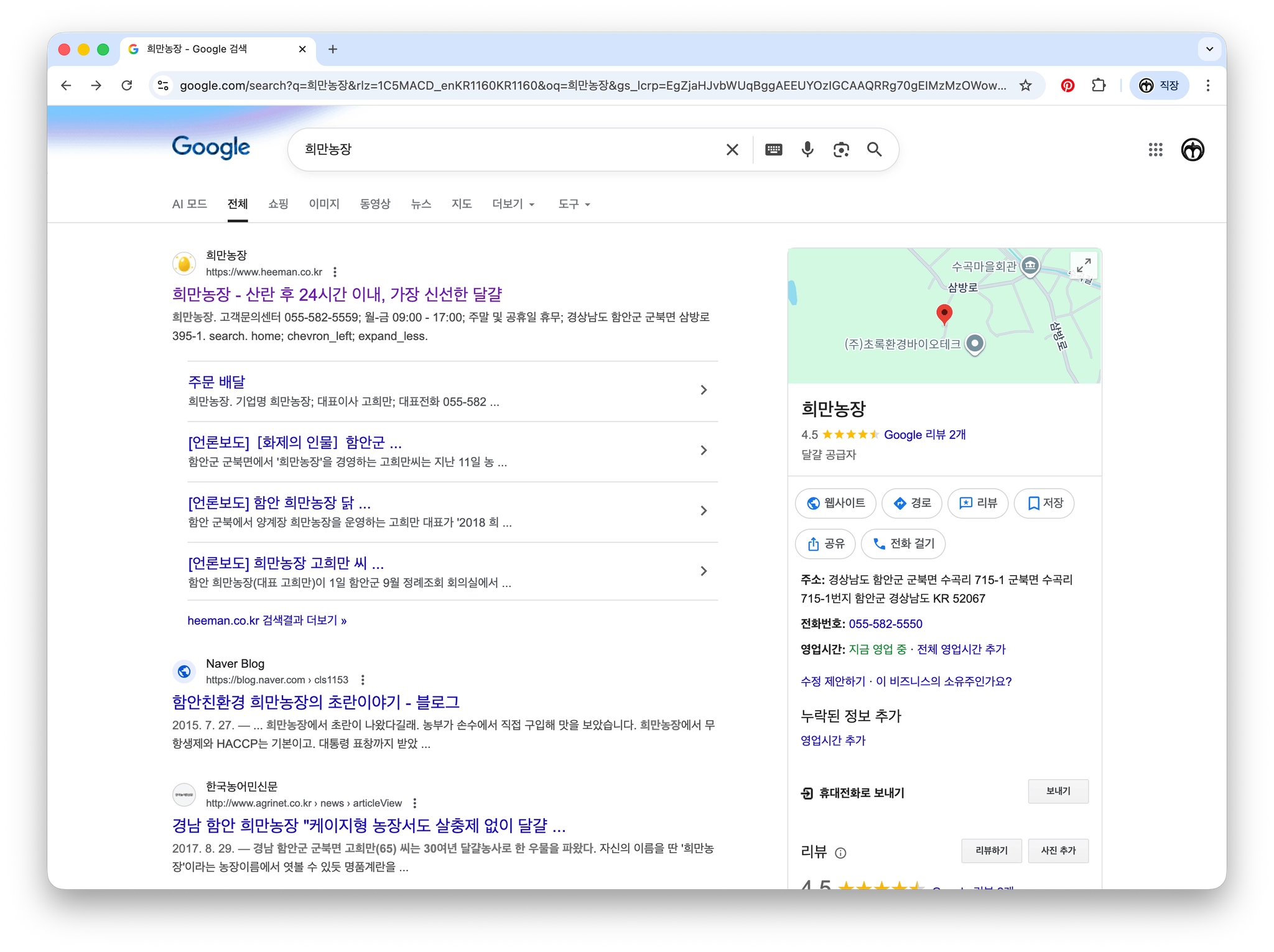Click the 전화 걸기 button
1274x952 pixels.
903,543
